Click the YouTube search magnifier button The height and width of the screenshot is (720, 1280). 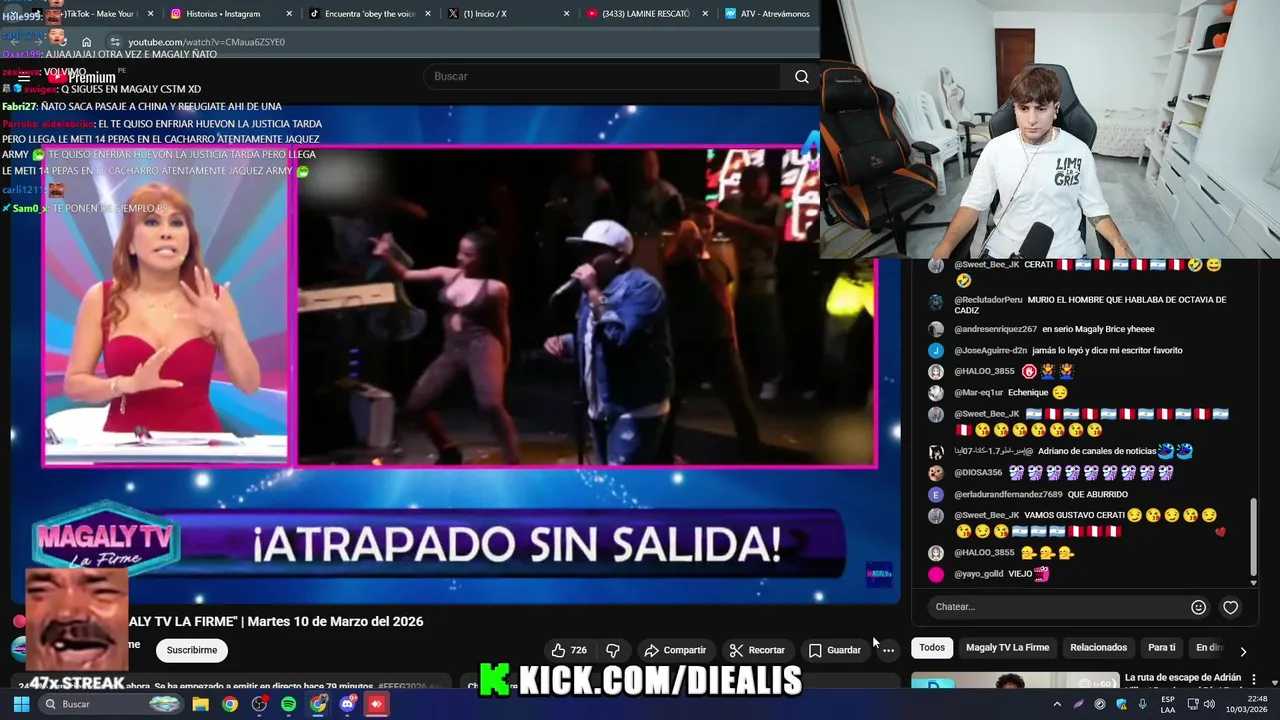(x=801, y=76)
